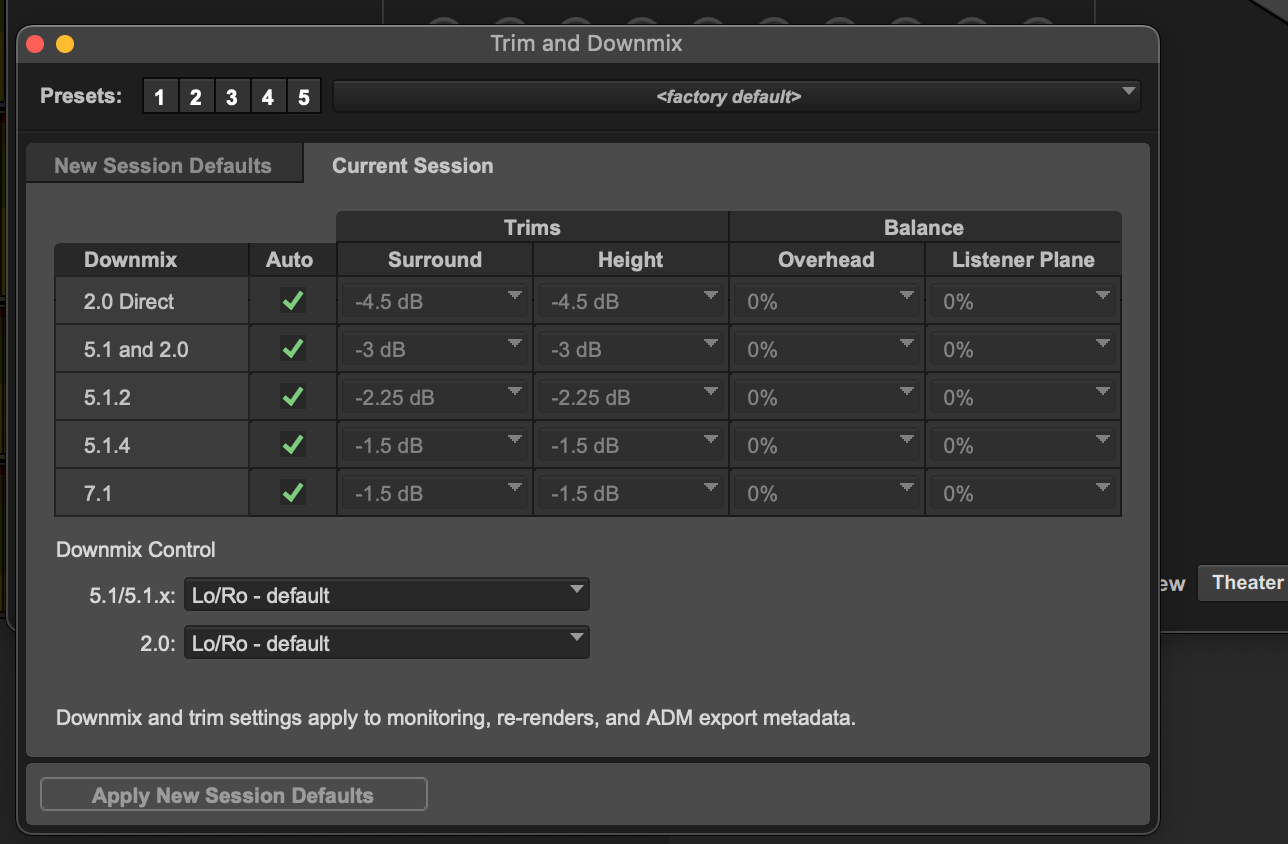Open Surround trim dropdown for 5.1.4
The image size is (1288, 844).
pos(435,445)
